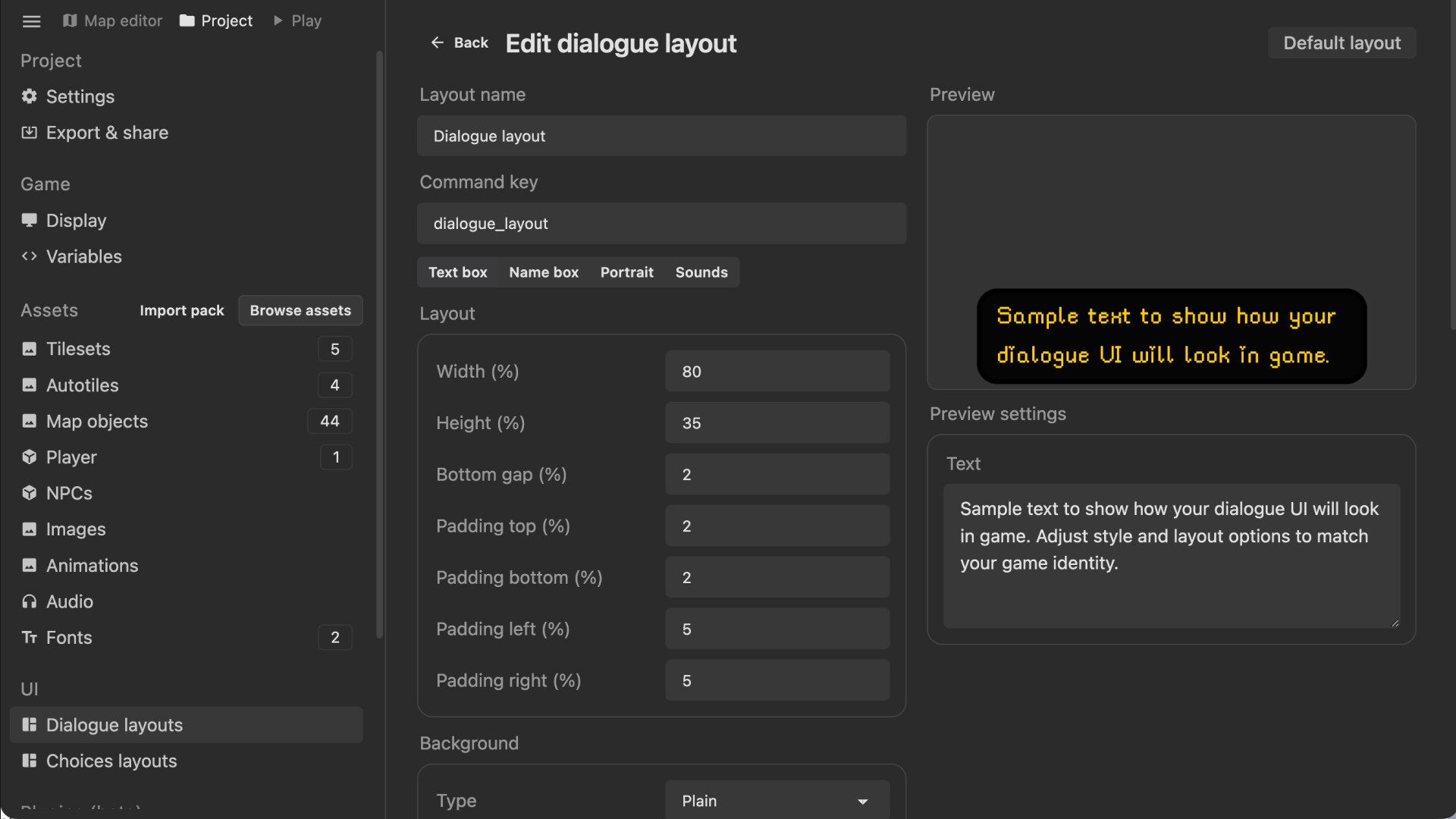Image resolution: width=1456 pixels, height=819 pixels.
Task: Open the NPCs asset list
Action: coord(186,494)
